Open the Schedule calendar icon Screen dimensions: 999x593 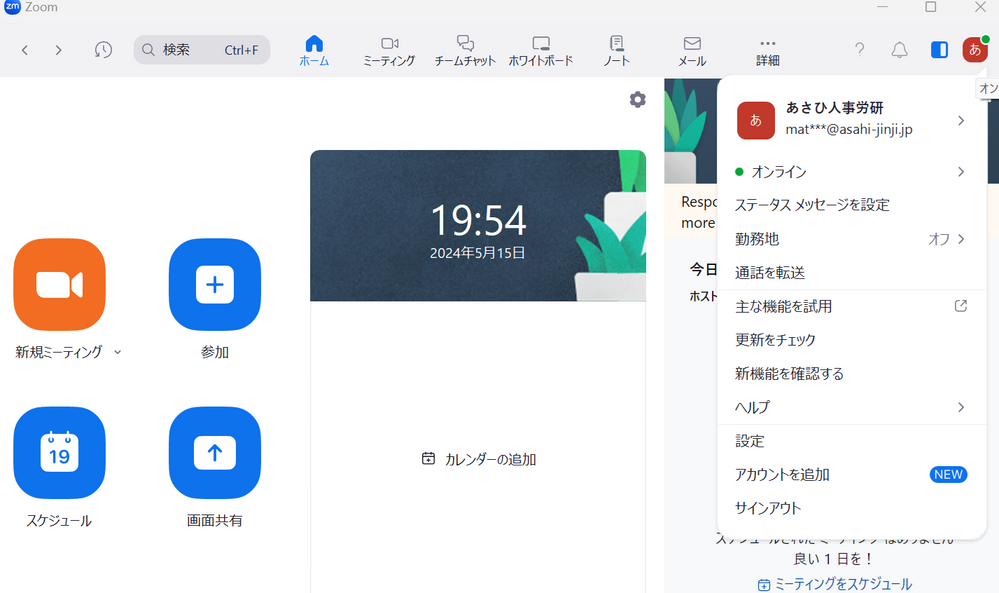click(x=59, y=453)
